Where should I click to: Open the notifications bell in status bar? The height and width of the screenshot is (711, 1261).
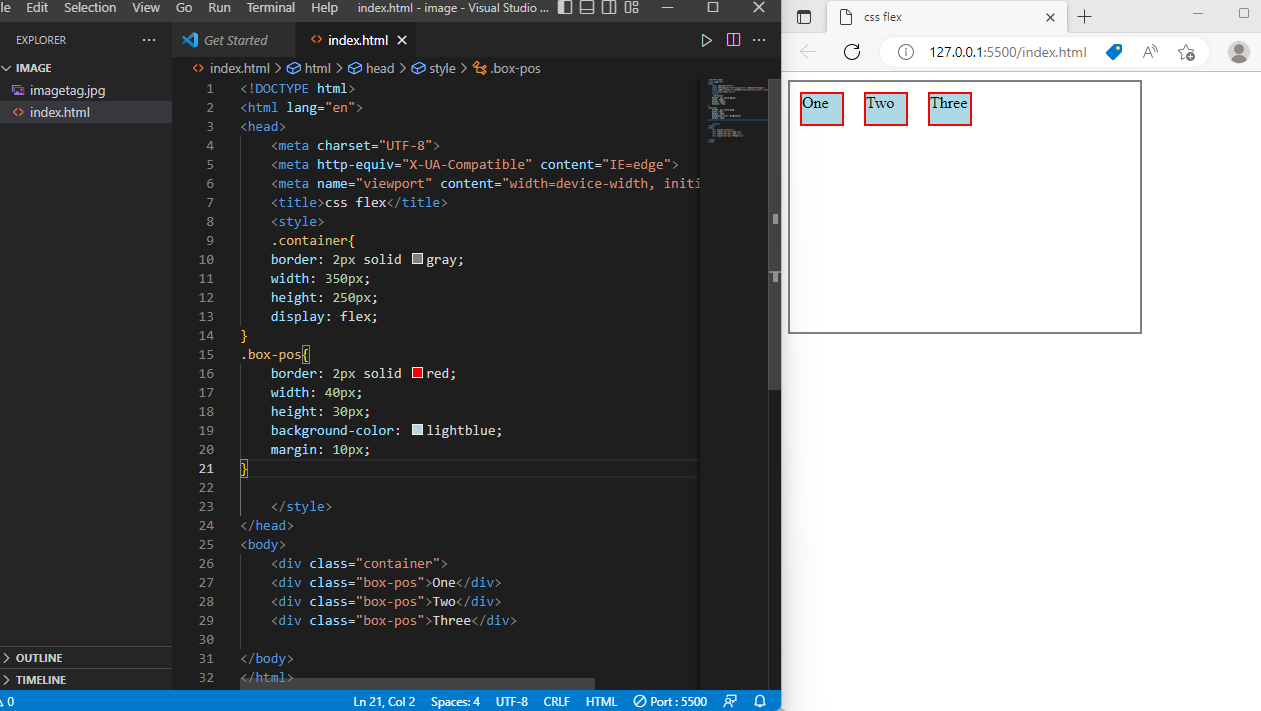coord(760,701)
